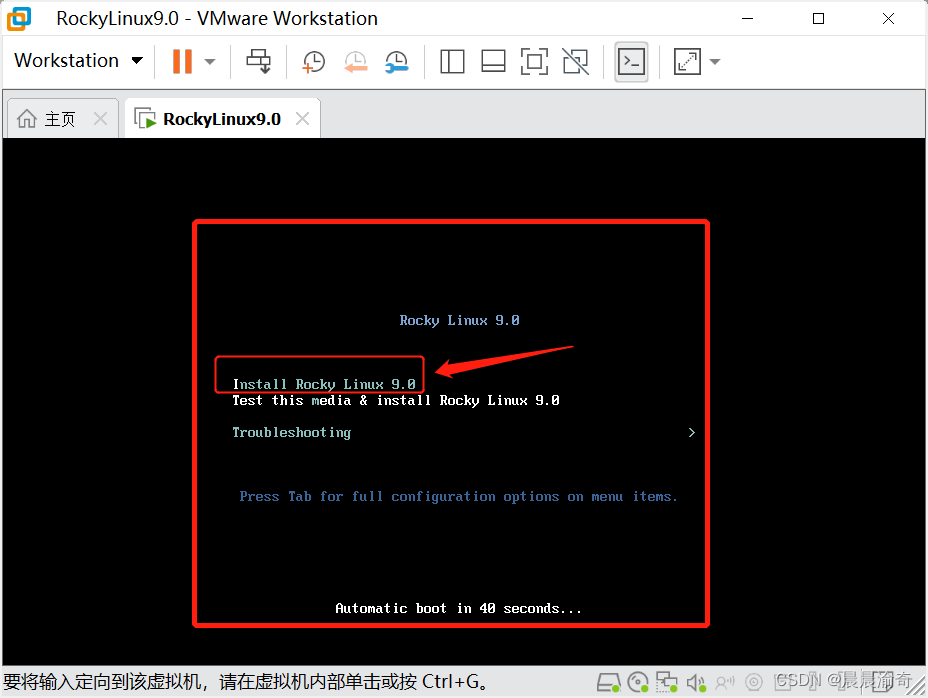Revert VM to previous snapshot
928x698 pixels.
(356, 62)
